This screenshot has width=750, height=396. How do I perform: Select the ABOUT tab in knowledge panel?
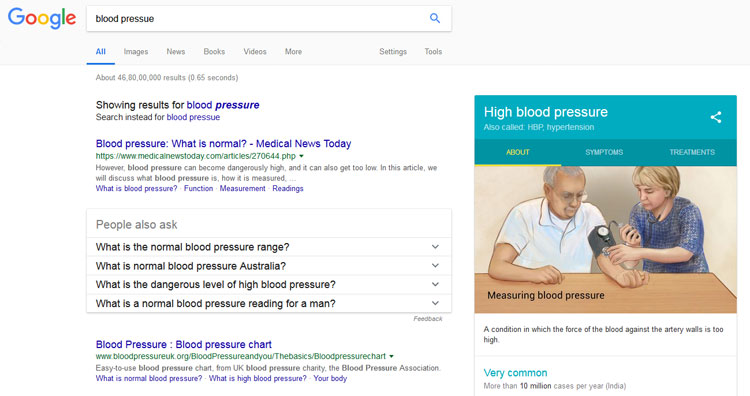pos(518,152)
